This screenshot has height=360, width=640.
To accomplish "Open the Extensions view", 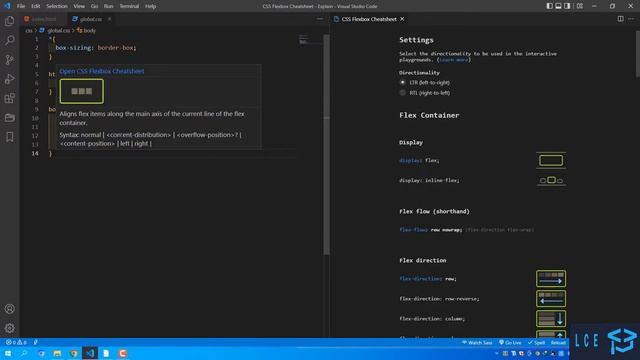I will [9, 98].
